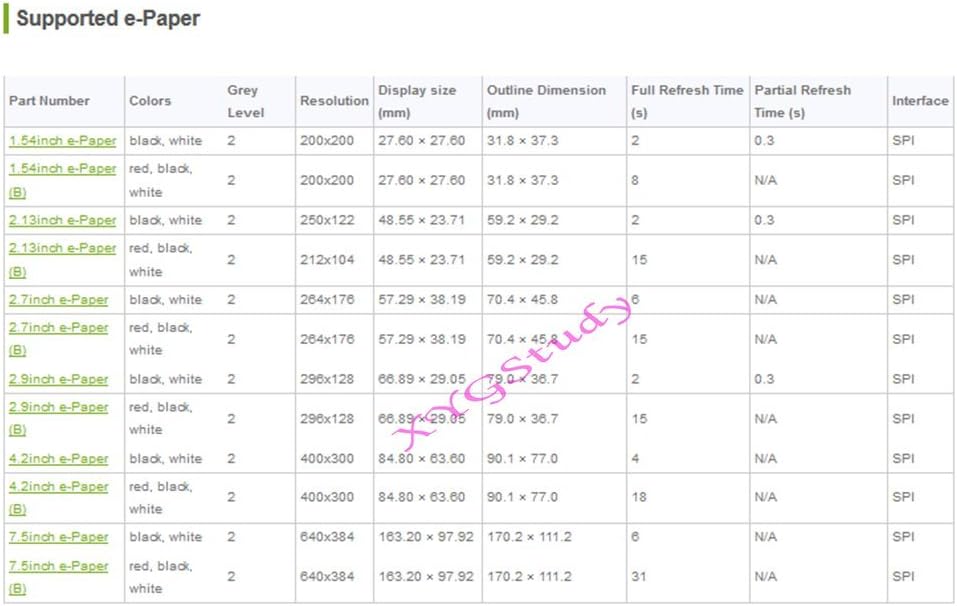Visit the 2.9inch e-Paper (B) link
Screen dimensions: 957x606
(x=58, y=408)
